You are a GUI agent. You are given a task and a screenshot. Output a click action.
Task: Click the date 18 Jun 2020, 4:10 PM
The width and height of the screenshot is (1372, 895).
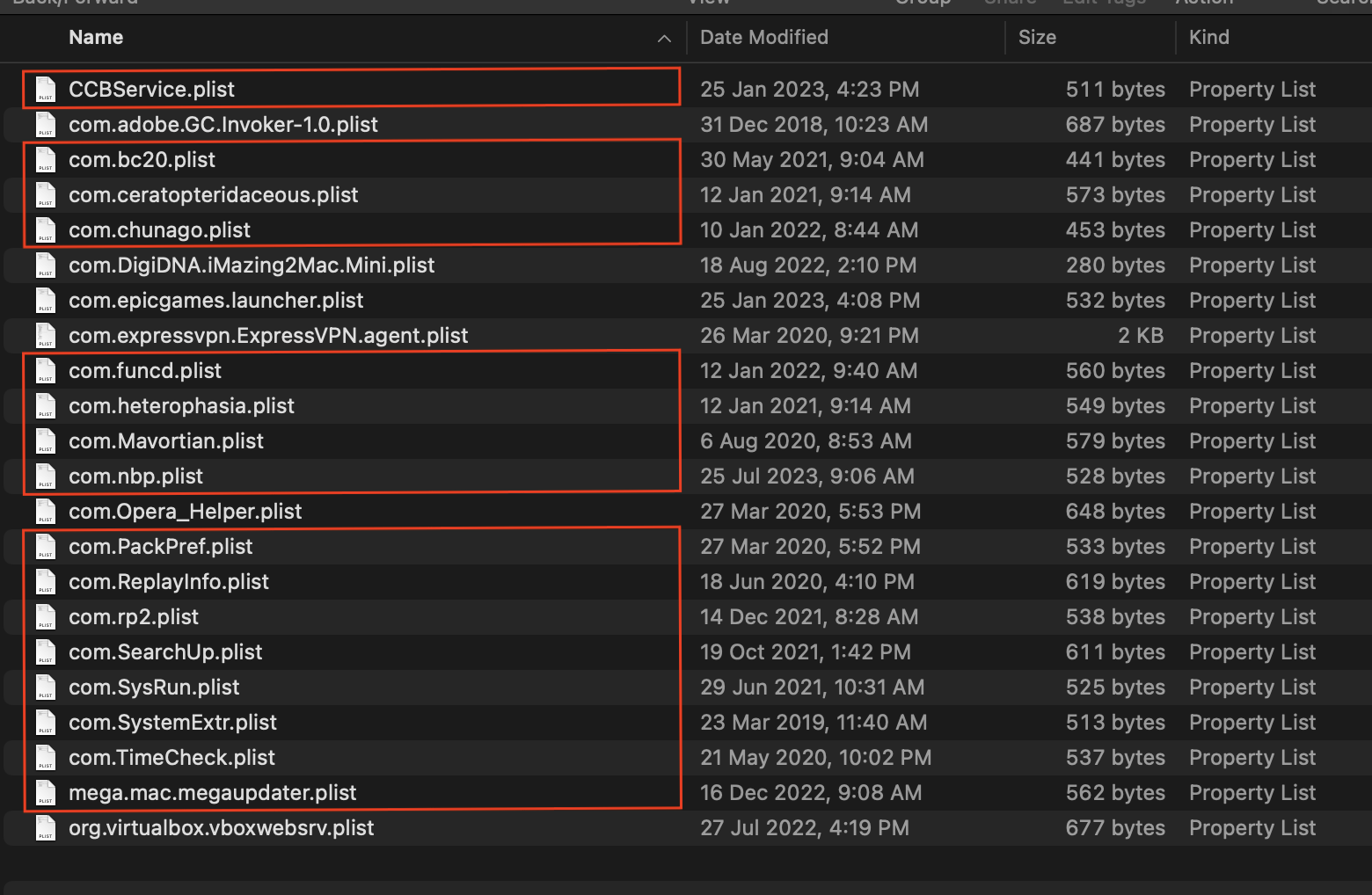click(807, 581)
